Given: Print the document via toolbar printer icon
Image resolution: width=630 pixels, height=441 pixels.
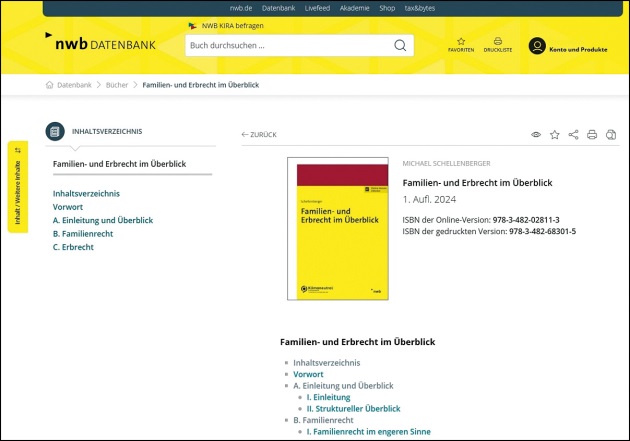Looking at the screenshot, I should [592, 134].
